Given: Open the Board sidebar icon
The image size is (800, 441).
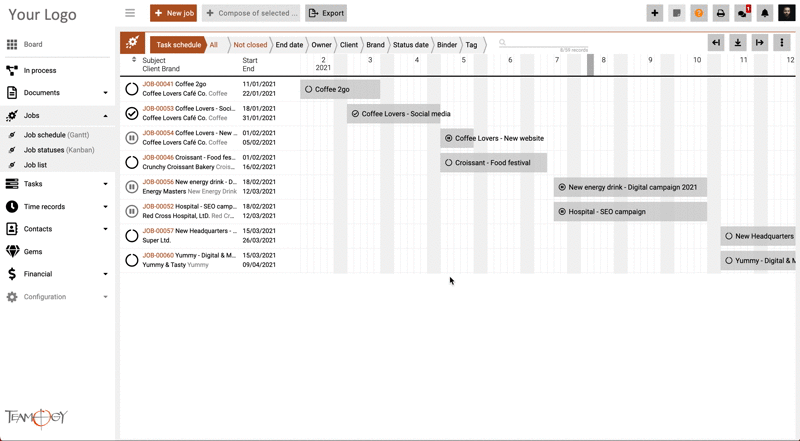Looking at the screenshot, I should tap(12, 44).
